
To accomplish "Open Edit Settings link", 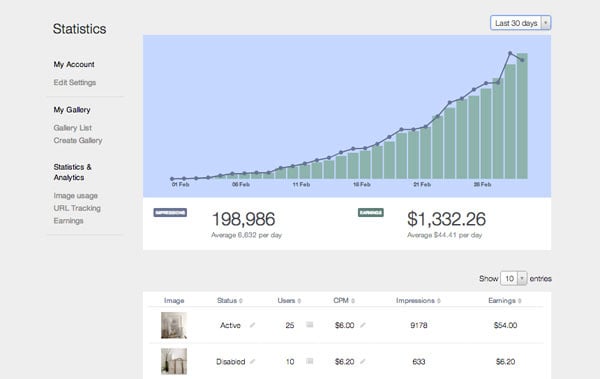I will click(x=75, y=82).
